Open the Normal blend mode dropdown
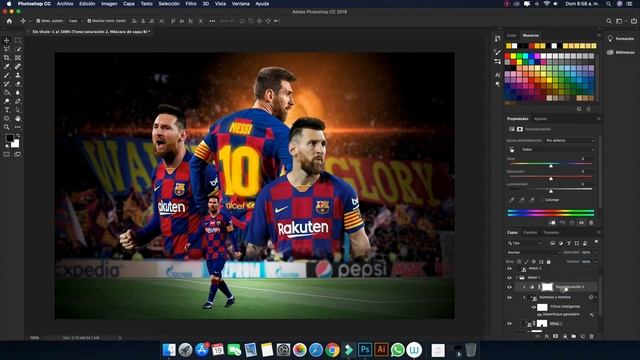The height and width of the screenshot is (360, 640). (x=533, y=253)
